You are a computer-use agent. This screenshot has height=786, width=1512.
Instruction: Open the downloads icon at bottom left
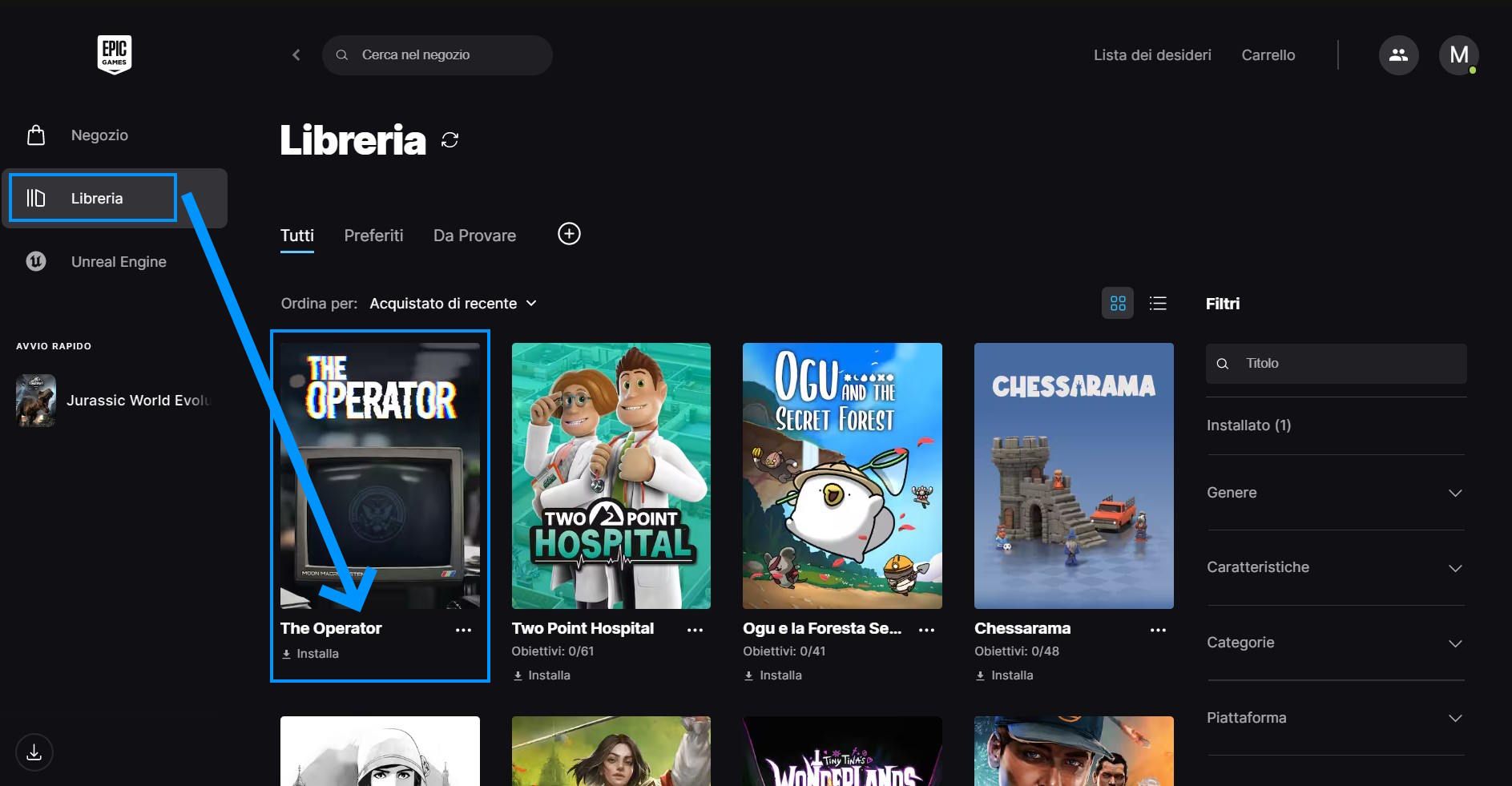coord(34,752)
